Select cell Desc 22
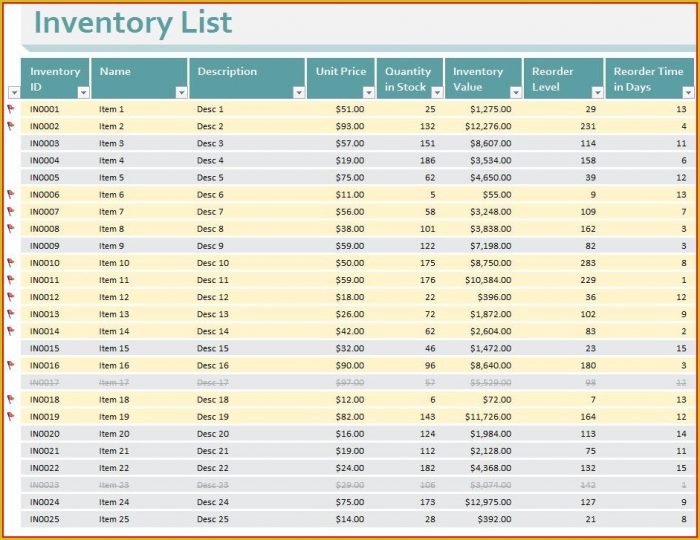Image resolution: width=700 pixels, height=540 pixels. coord(212,468)
